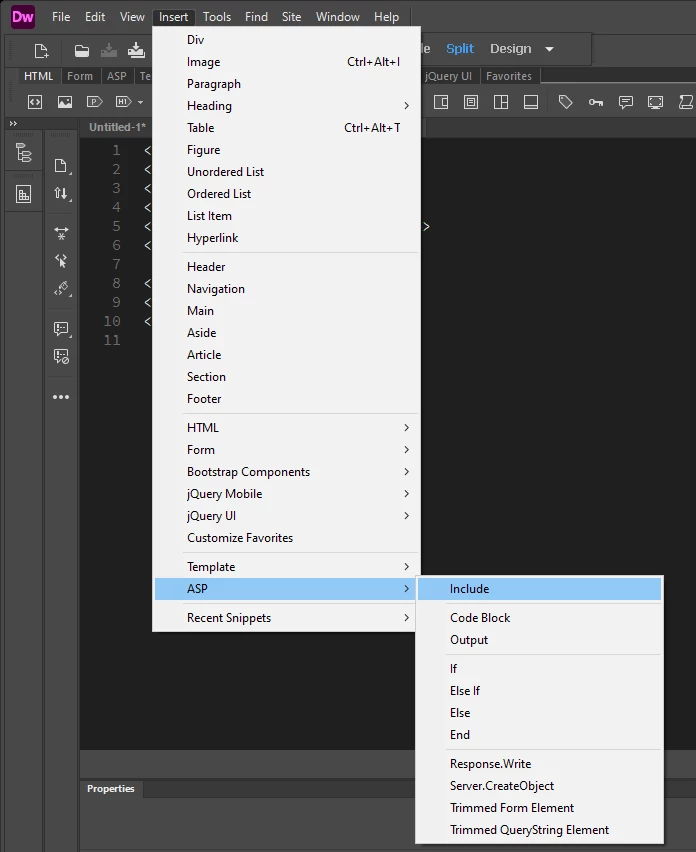
Task: Open the CSS Designer panel icon
Action: tap(23, 194)
